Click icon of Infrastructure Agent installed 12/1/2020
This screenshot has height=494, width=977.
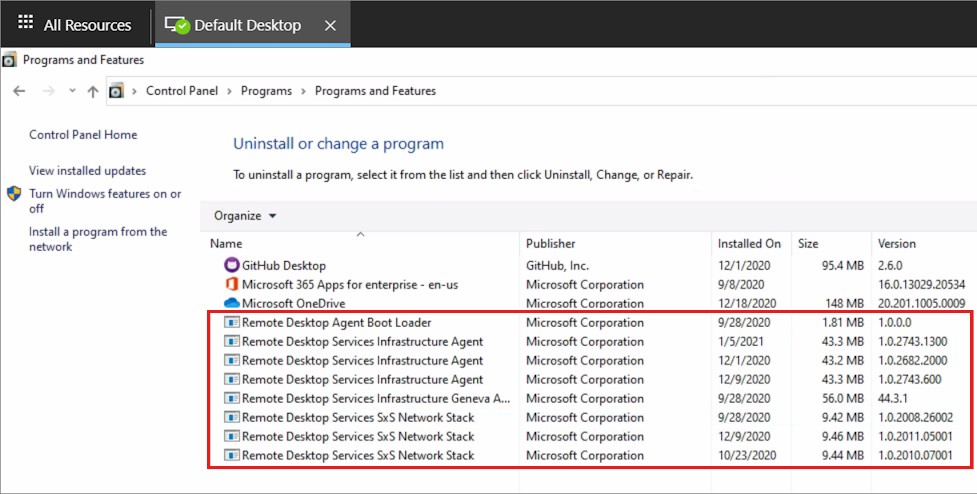tap(231, 361)
